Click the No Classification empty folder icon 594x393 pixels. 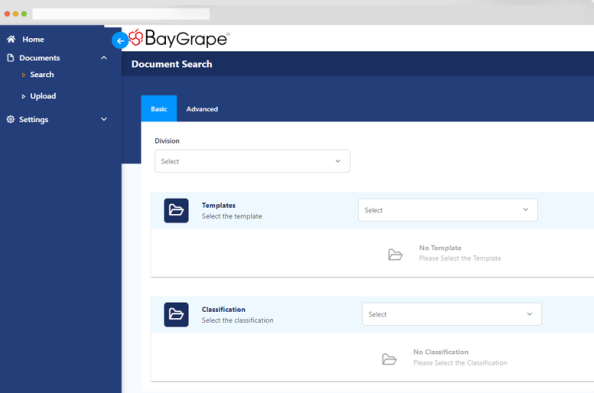tap(389, 359)
